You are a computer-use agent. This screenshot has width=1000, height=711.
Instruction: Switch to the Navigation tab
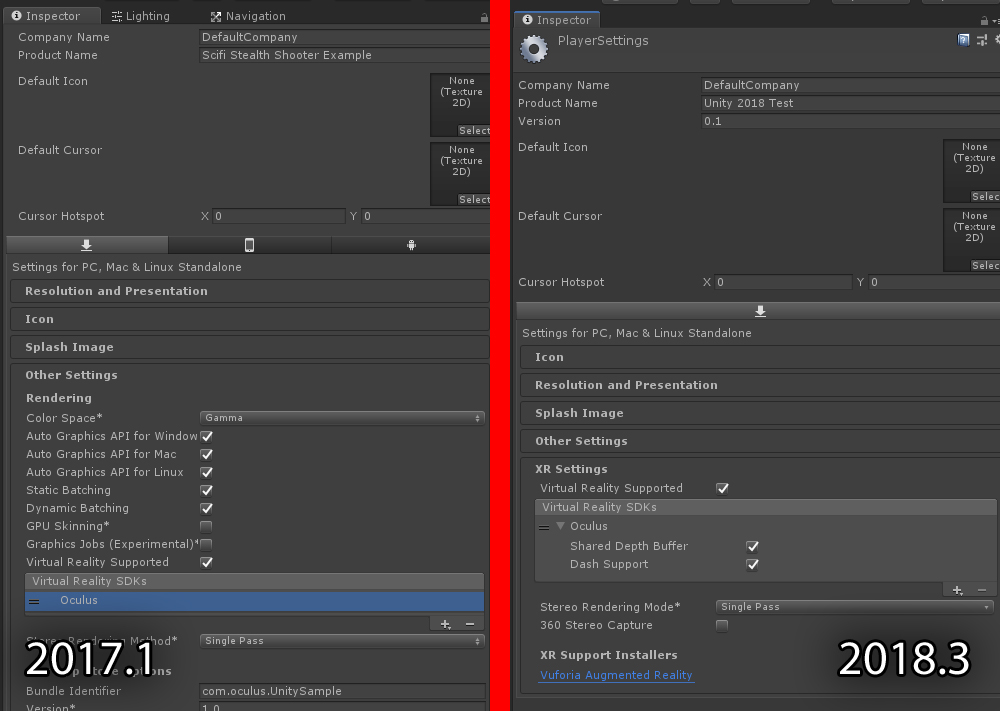pos(248,16)
